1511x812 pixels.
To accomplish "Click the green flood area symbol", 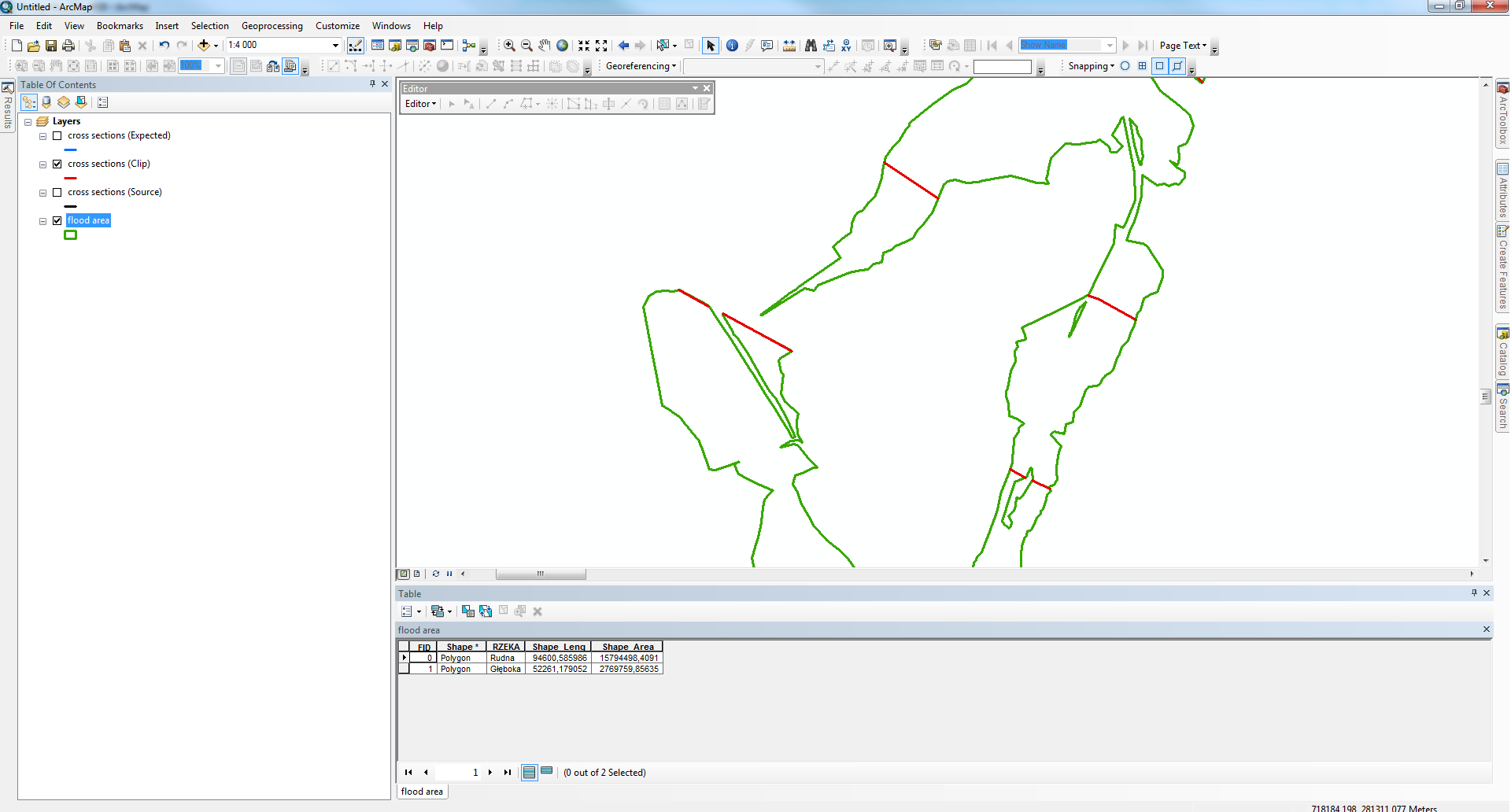I will 70,234.
